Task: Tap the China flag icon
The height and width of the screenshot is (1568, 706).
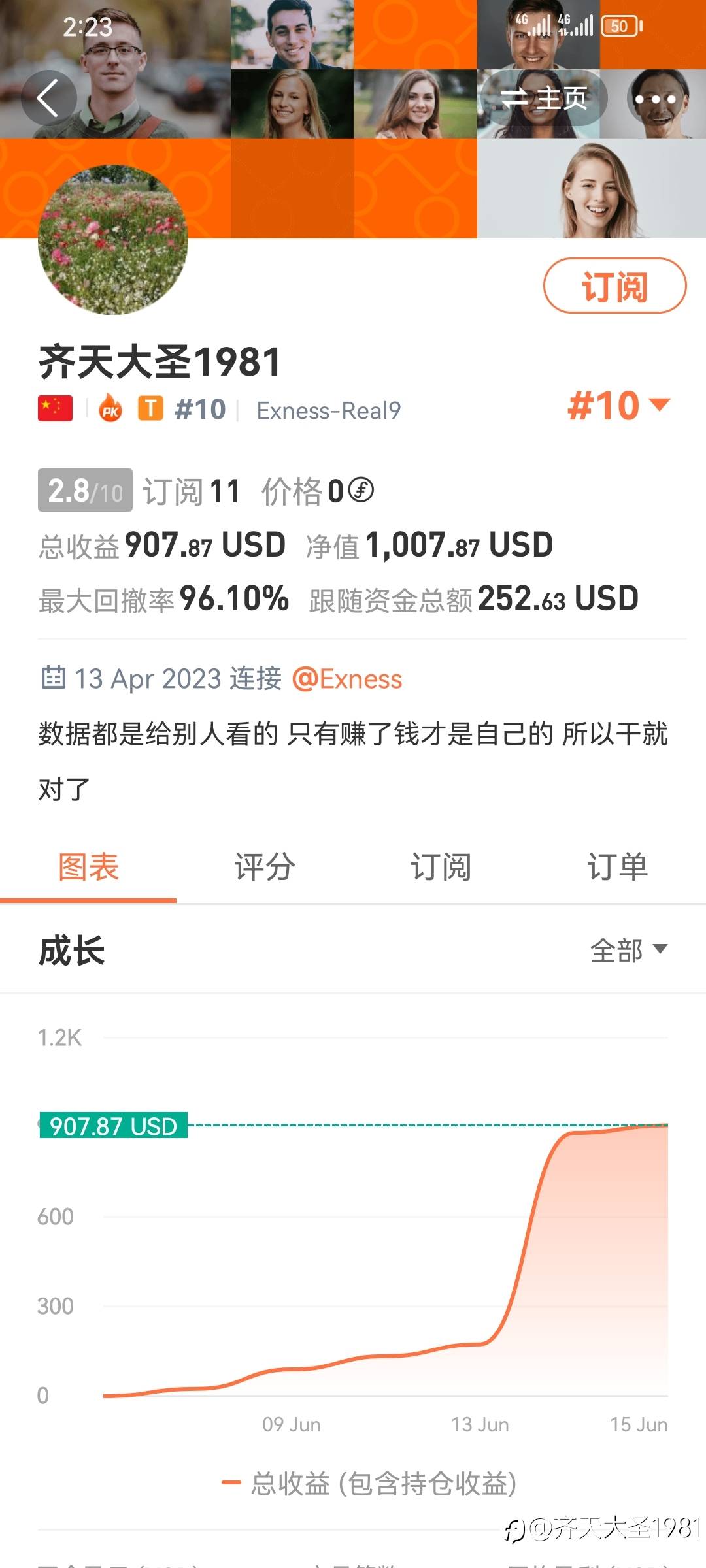Action: point(55,409)
